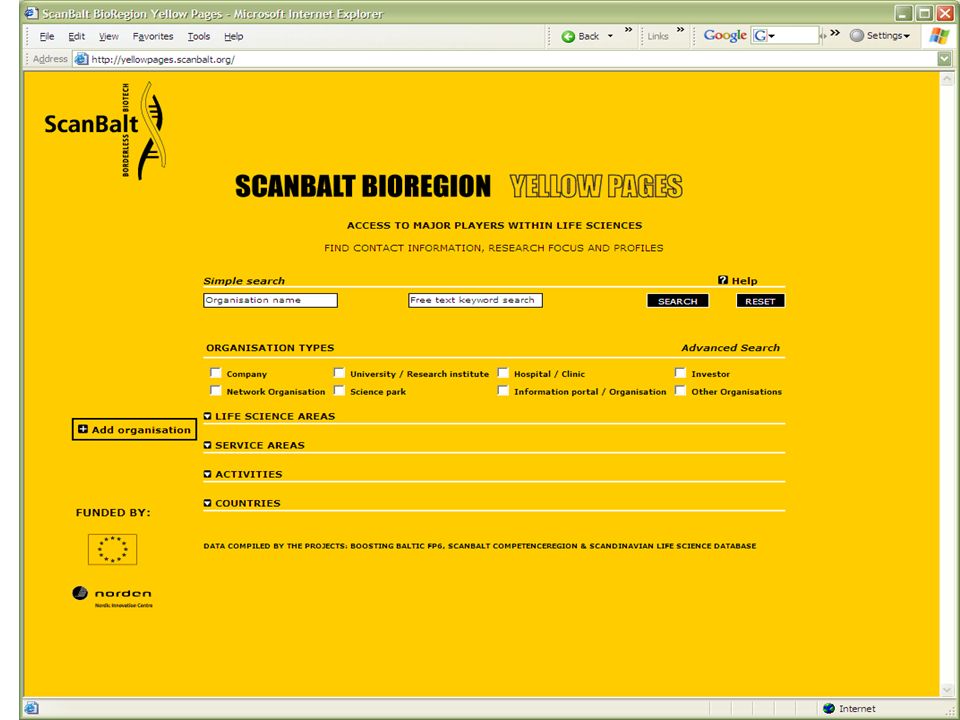Viewport: 960px width, 720px height.
Task: Click the Free text keyword search field
Action: [476, 300]
